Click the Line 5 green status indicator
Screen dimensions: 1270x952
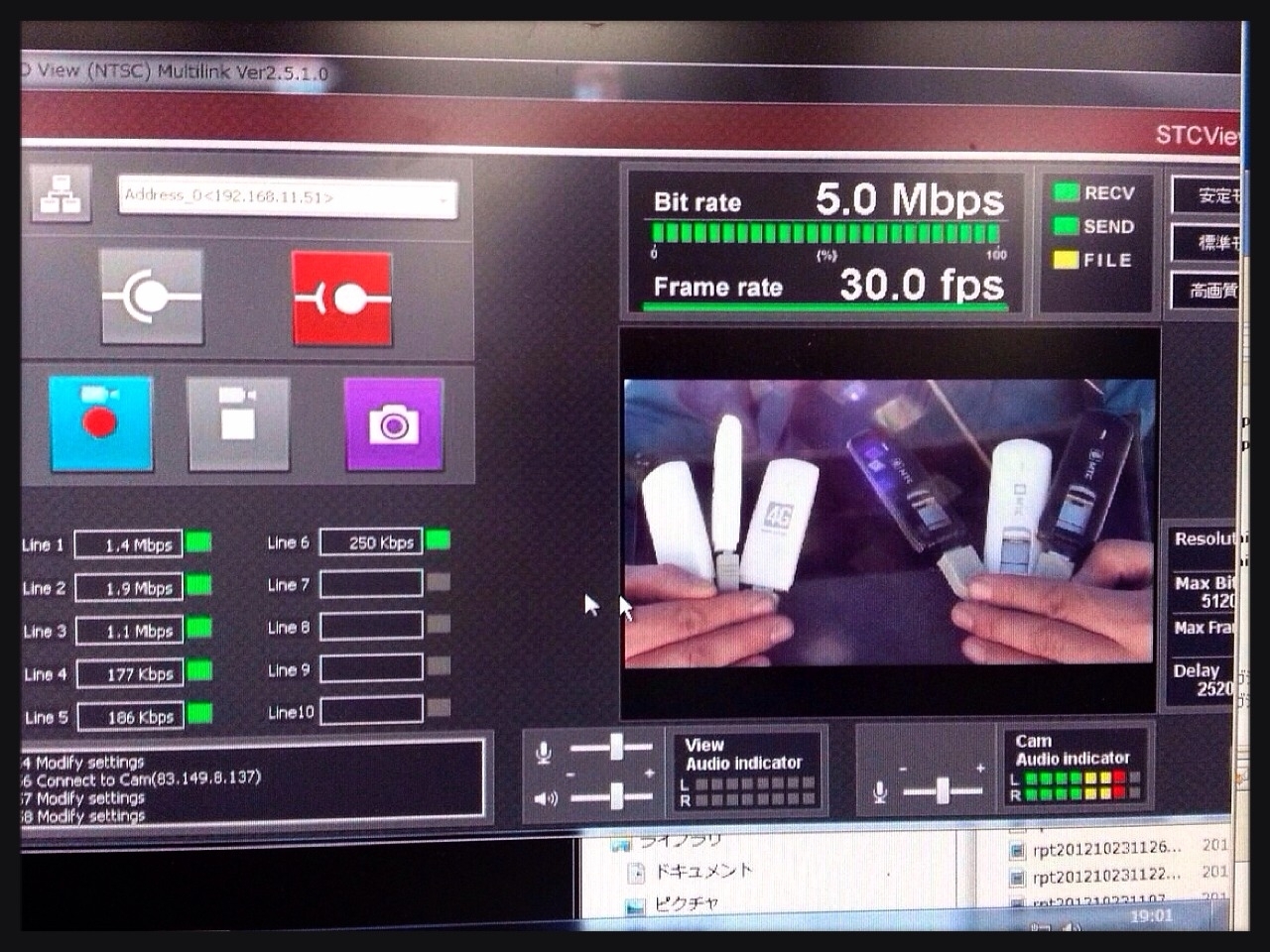click(x=200, y=713)
